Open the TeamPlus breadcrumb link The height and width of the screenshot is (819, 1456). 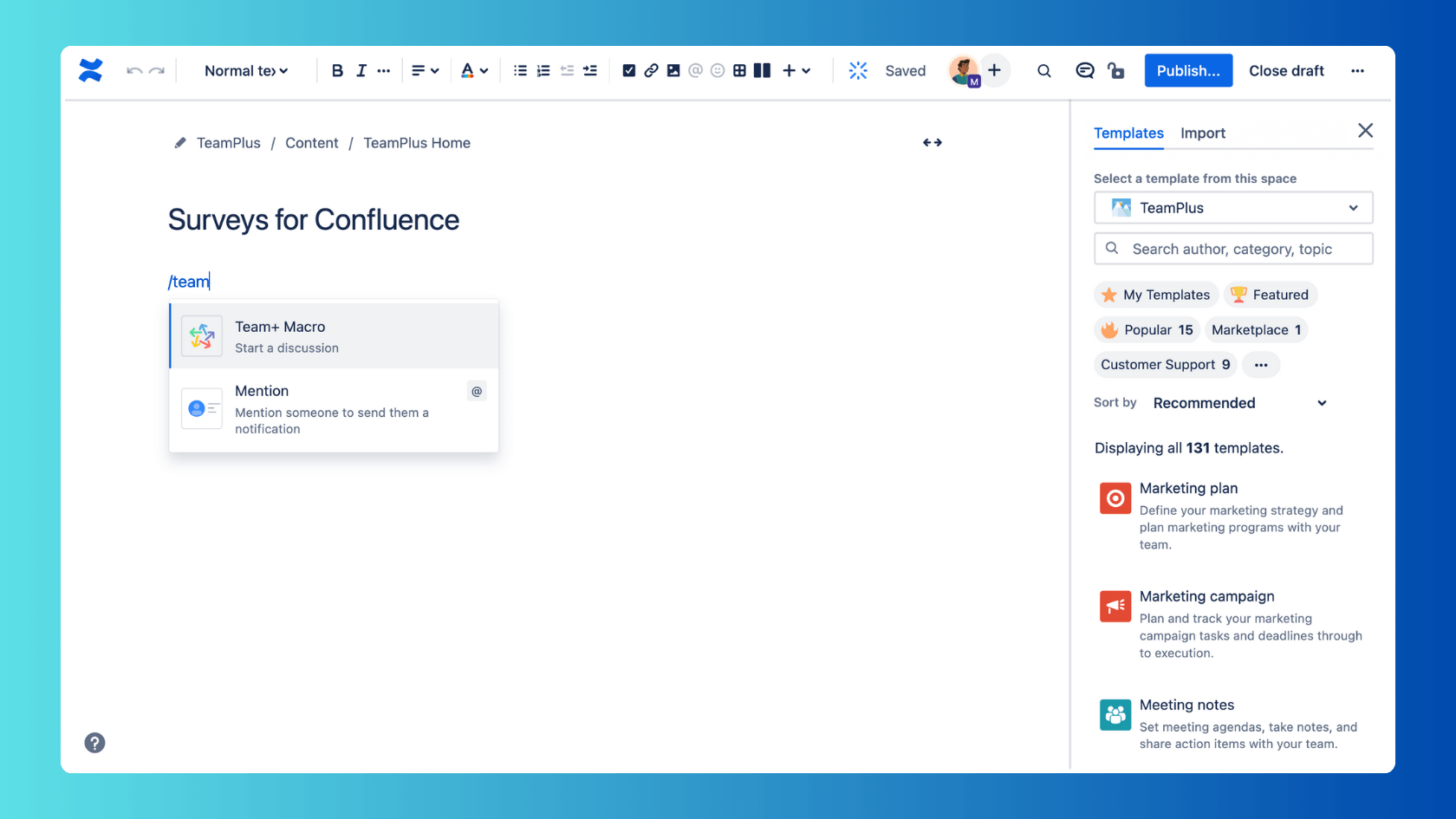[x=228, y=142]
